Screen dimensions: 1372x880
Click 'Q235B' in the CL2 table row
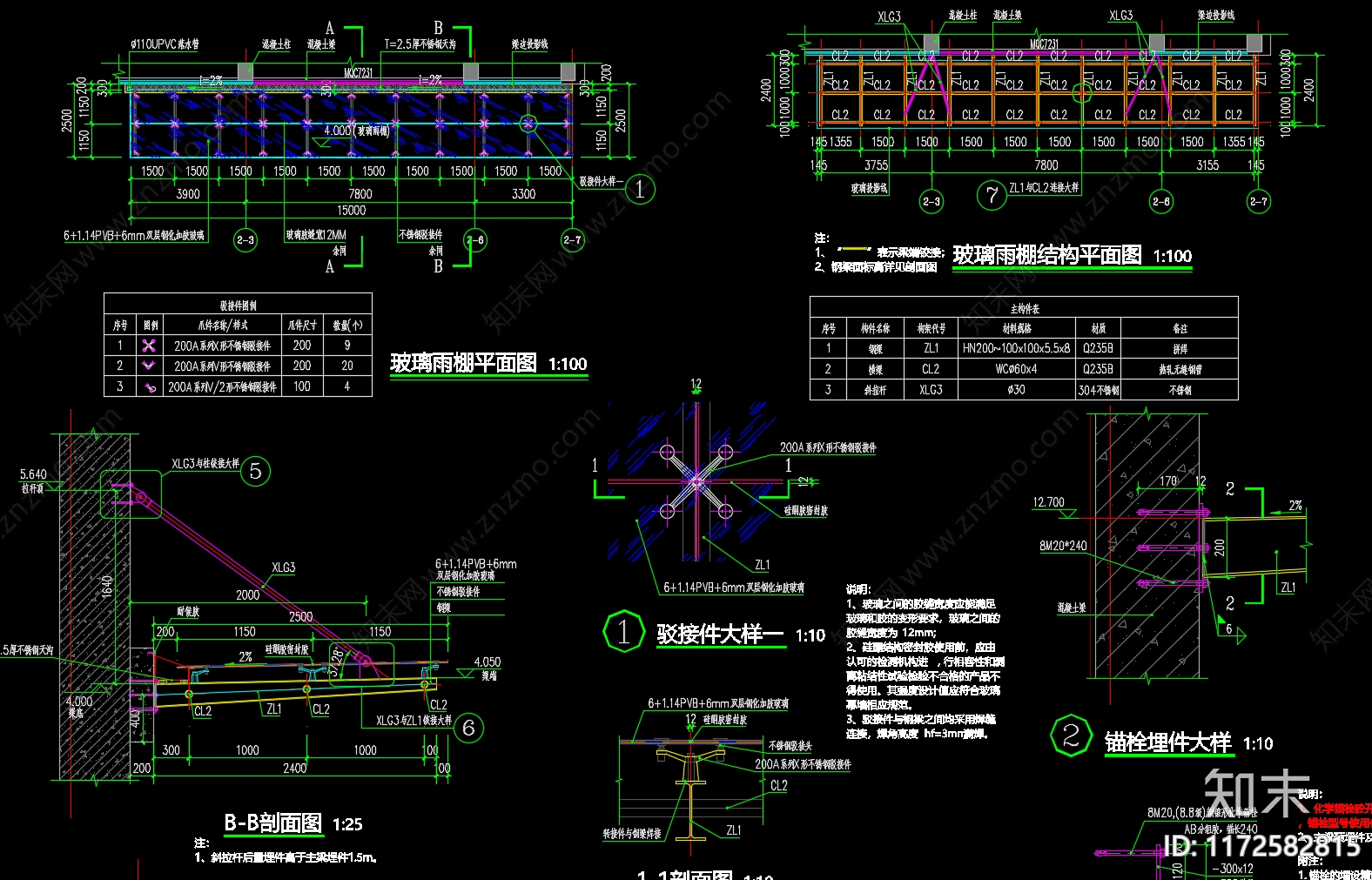pos(1099,369)
